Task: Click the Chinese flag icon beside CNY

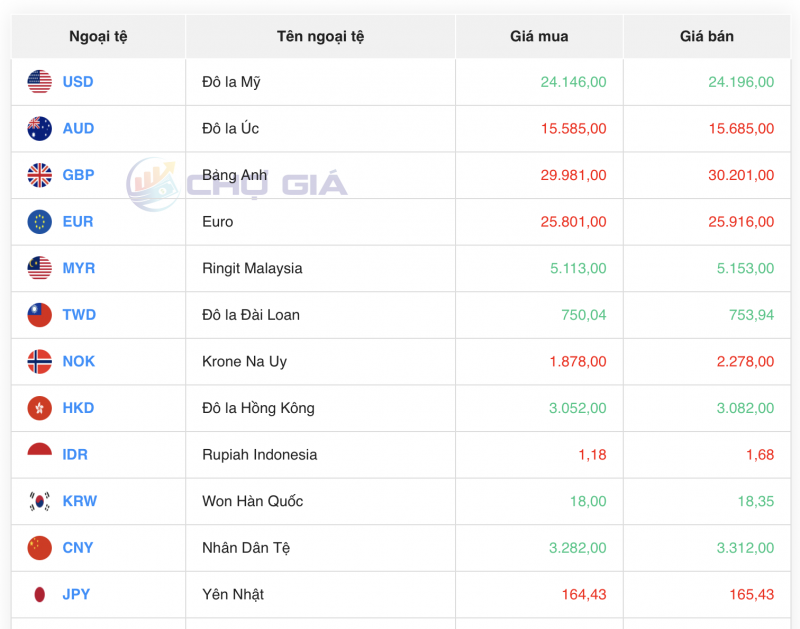Action: (x=38, y=548)
